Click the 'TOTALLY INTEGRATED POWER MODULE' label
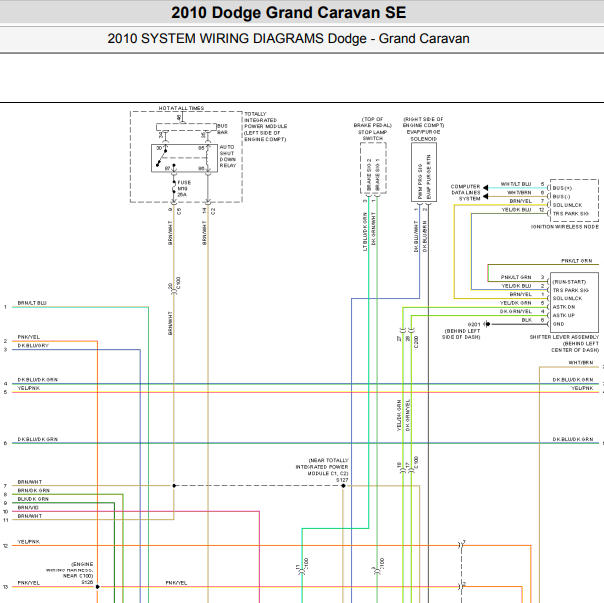The height and width of the screenshot is (603, 604). (265, 120)
